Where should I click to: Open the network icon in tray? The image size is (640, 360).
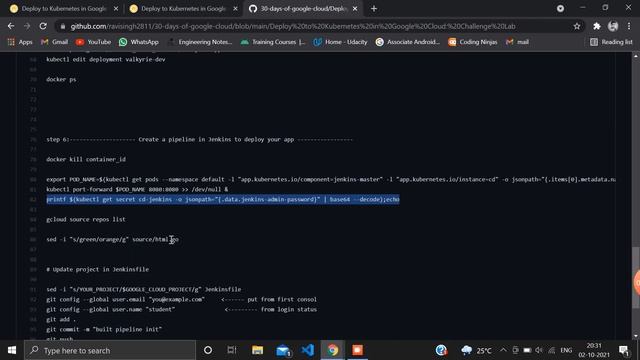tap(552, 350)
